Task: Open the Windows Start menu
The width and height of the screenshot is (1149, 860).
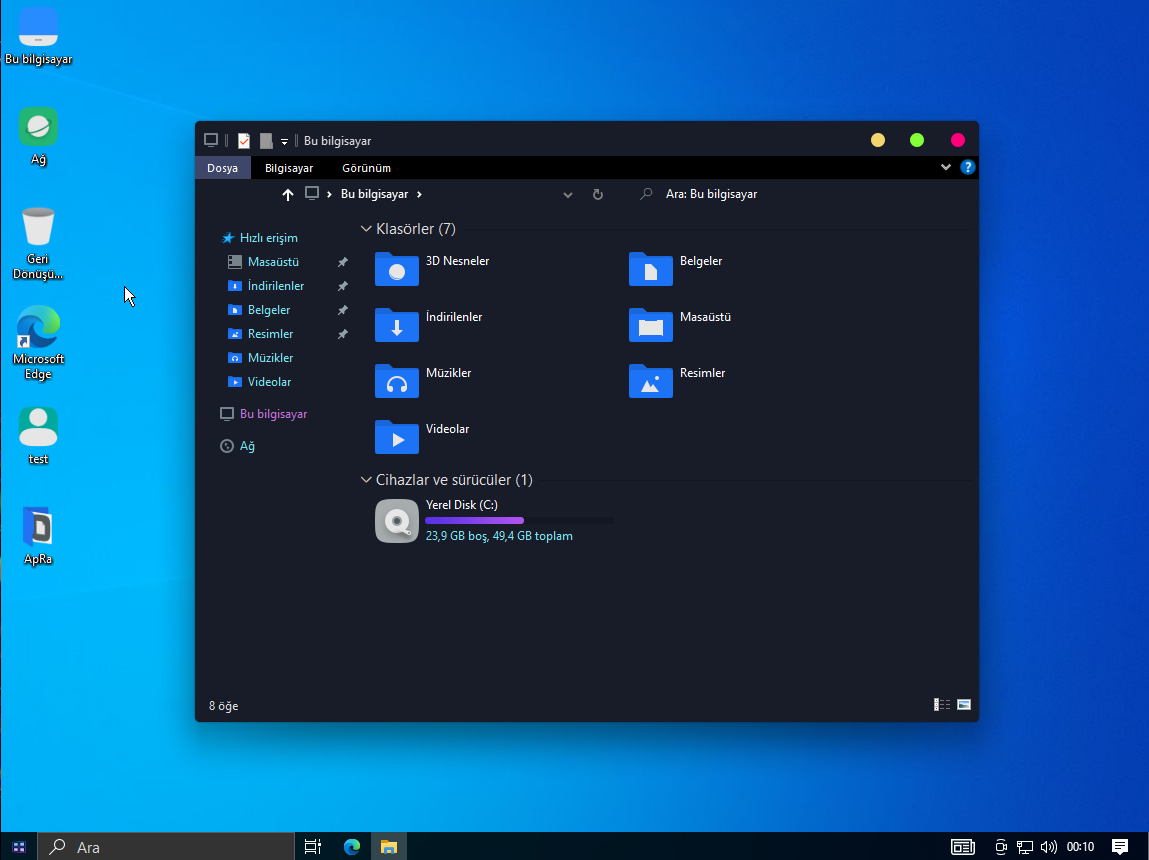Action: (19, 847)
